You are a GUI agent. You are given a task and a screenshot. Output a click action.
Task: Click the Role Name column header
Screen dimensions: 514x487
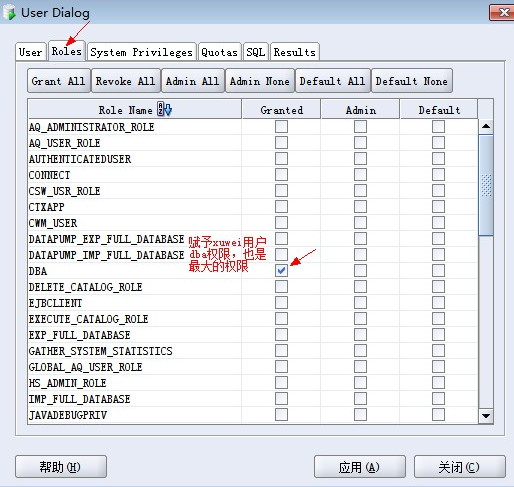pos(135,109)
